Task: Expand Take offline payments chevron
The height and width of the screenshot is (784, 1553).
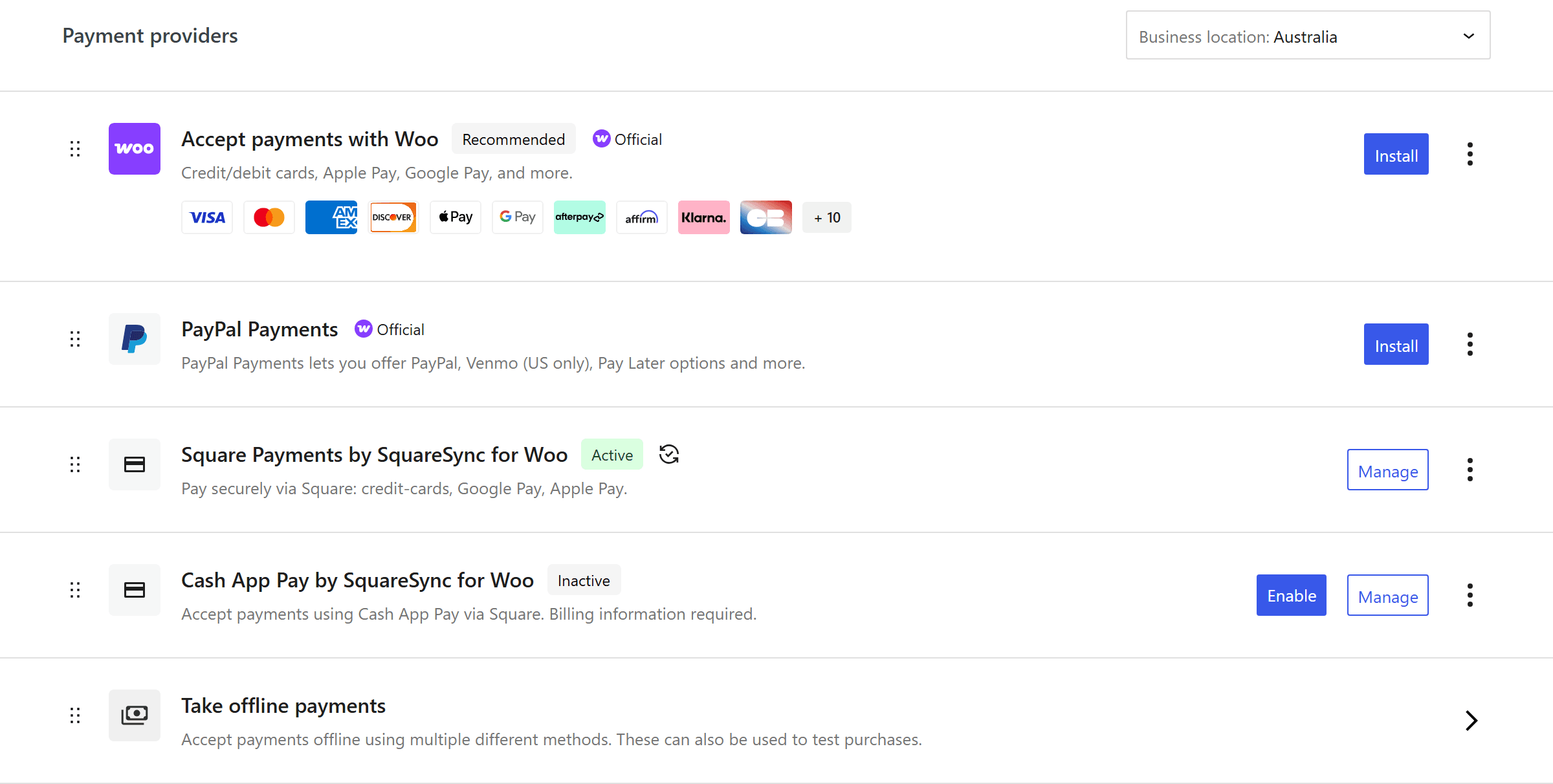Action: 1471,721
